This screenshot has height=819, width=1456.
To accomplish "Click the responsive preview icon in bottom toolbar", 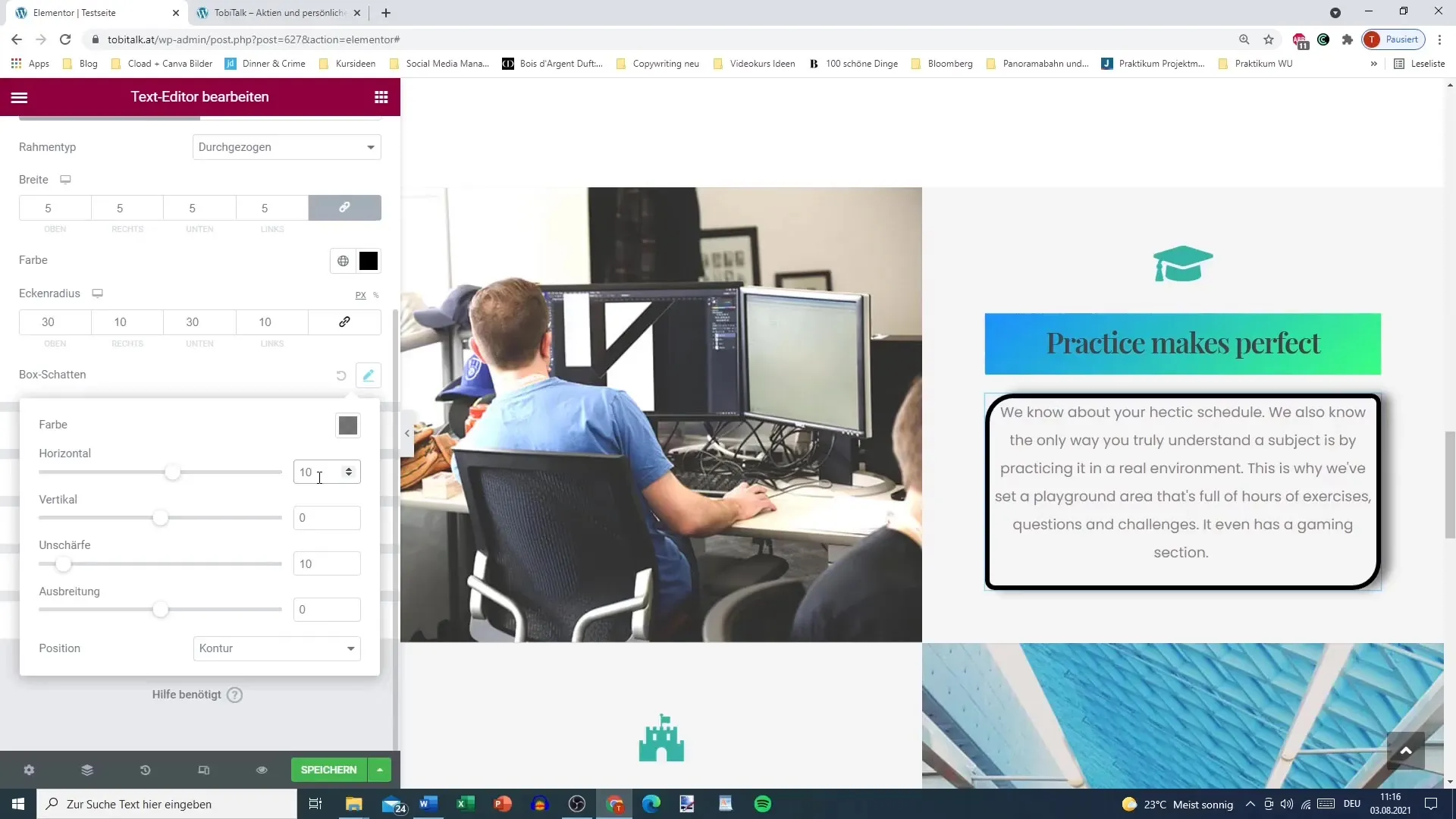I will (204, 770).
